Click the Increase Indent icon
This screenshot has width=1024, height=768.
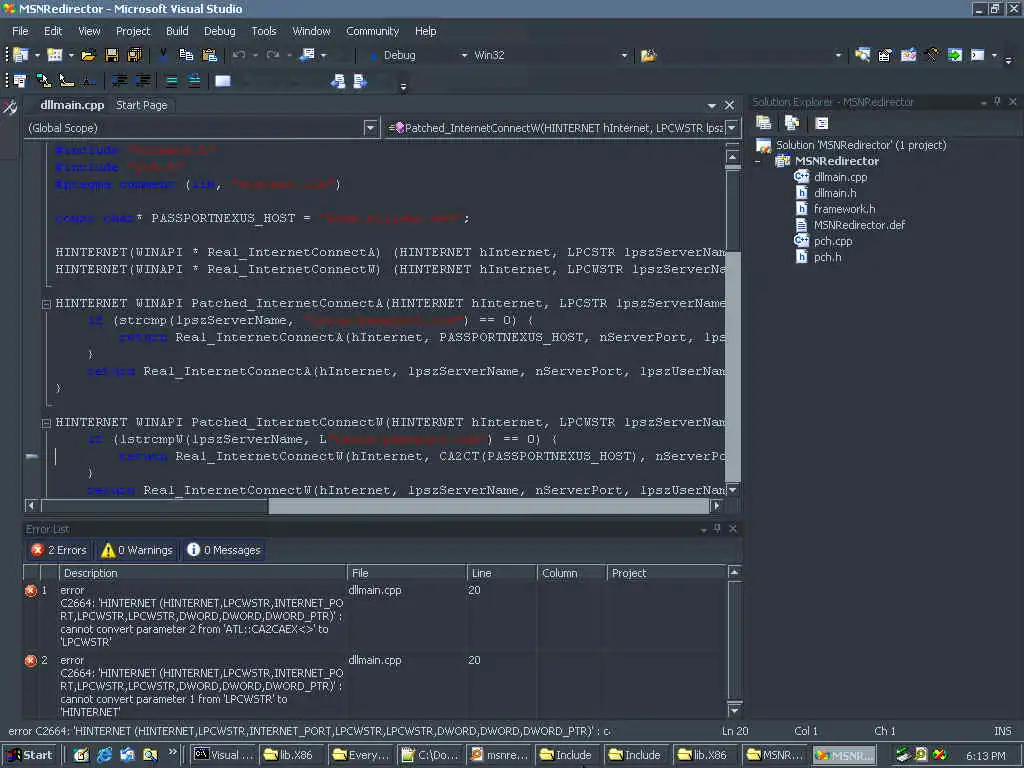click(x=142, y=80)
